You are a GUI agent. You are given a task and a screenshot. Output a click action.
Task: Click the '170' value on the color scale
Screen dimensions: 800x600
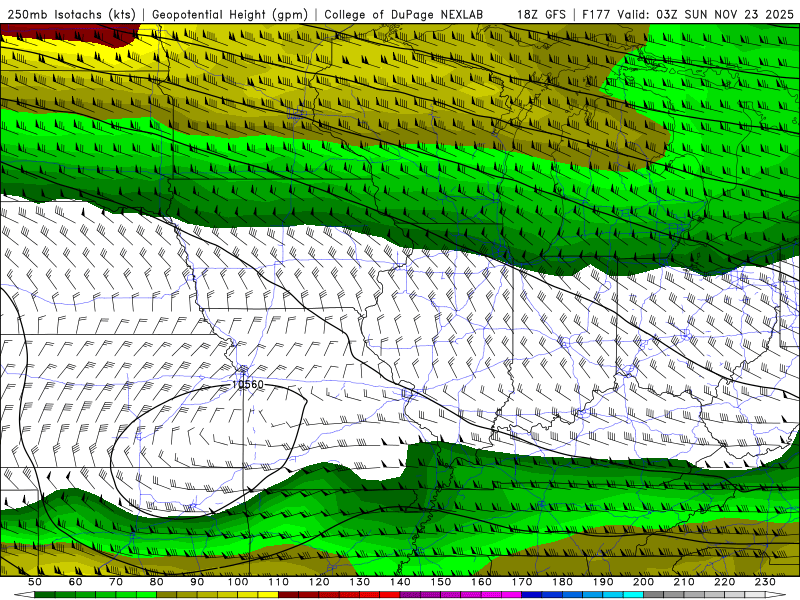522,582
